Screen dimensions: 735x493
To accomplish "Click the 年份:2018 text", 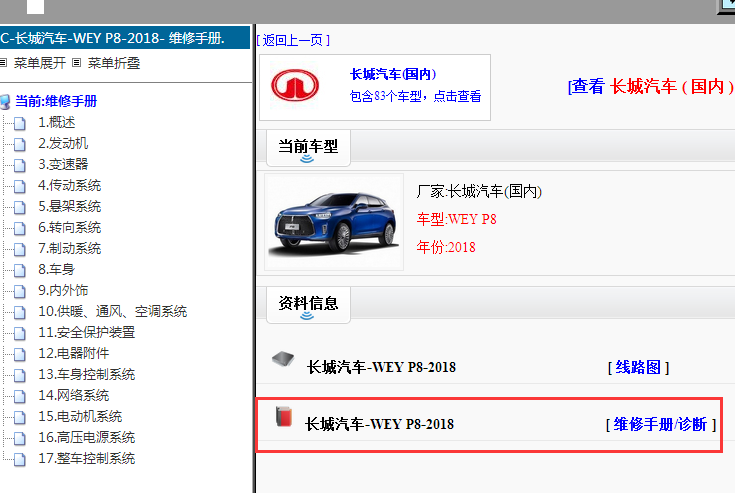I will (x=446, y=247).
